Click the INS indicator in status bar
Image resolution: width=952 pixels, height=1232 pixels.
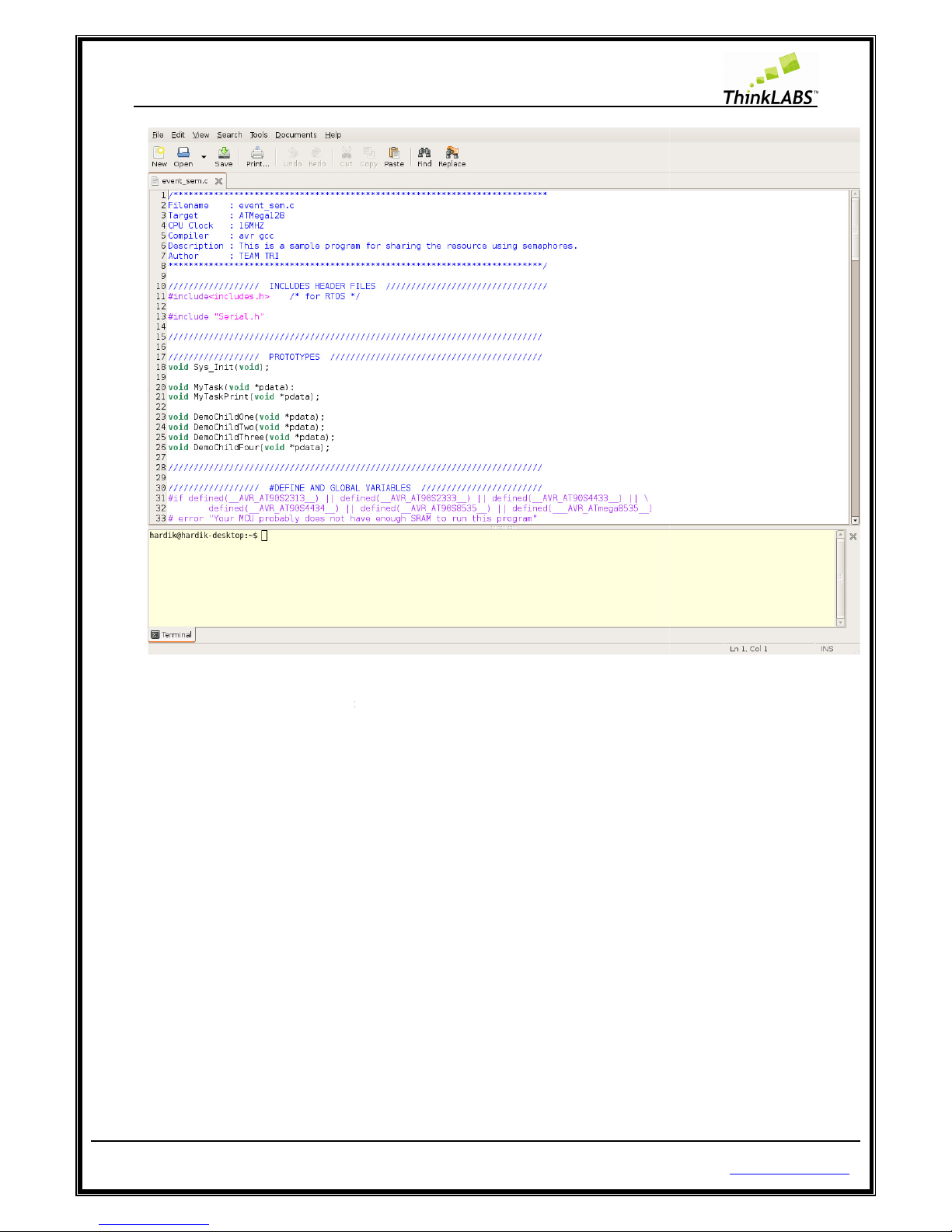pos(827,649)
